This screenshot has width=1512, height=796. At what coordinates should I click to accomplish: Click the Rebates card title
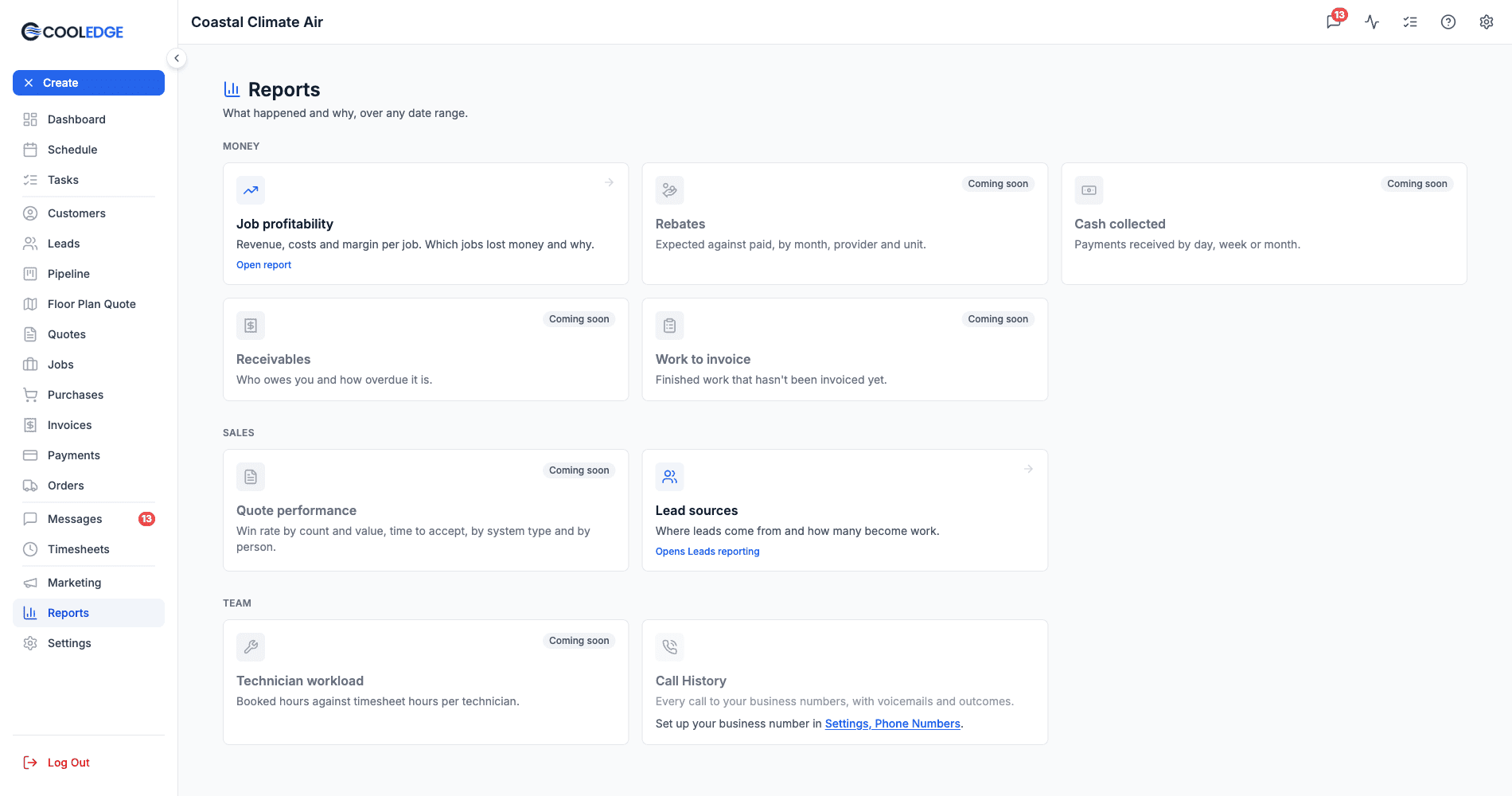pos(680,224)
